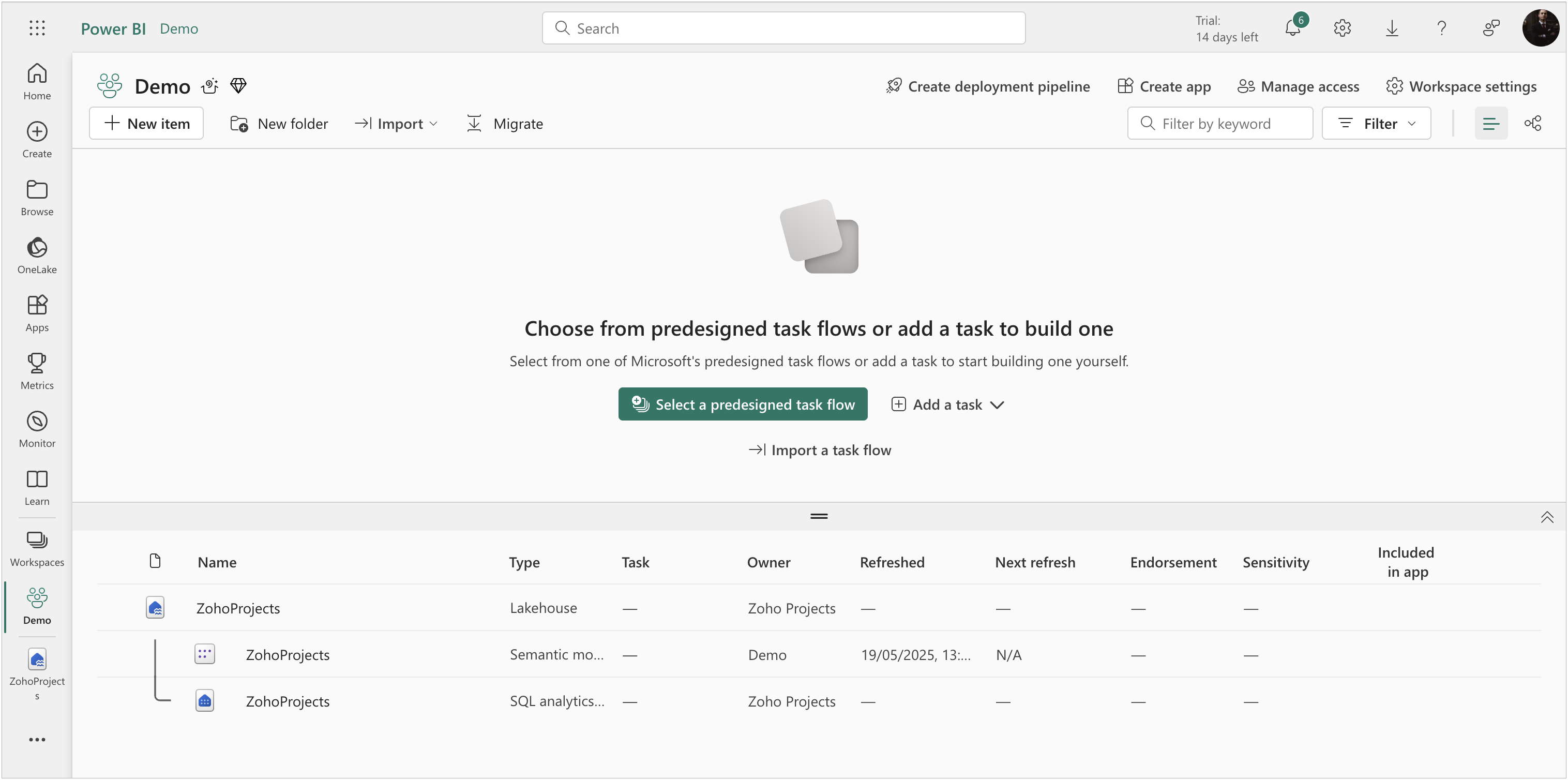Open the Filter dropdown
The width and height of the screenshot is (1568, 780).
coord(1376,124)
